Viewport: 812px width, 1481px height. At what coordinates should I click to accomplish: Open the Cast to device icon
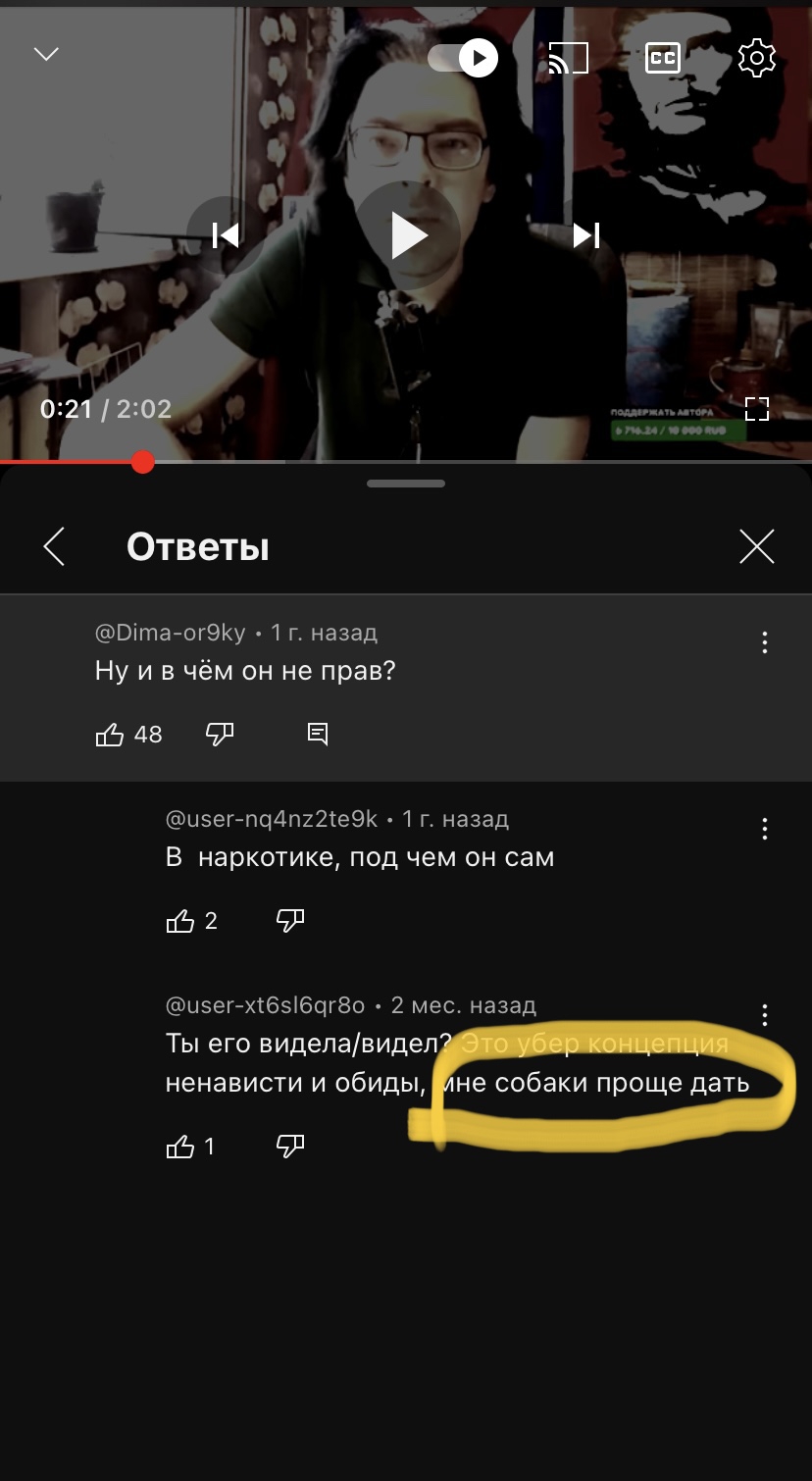click(x=568, y=59)
